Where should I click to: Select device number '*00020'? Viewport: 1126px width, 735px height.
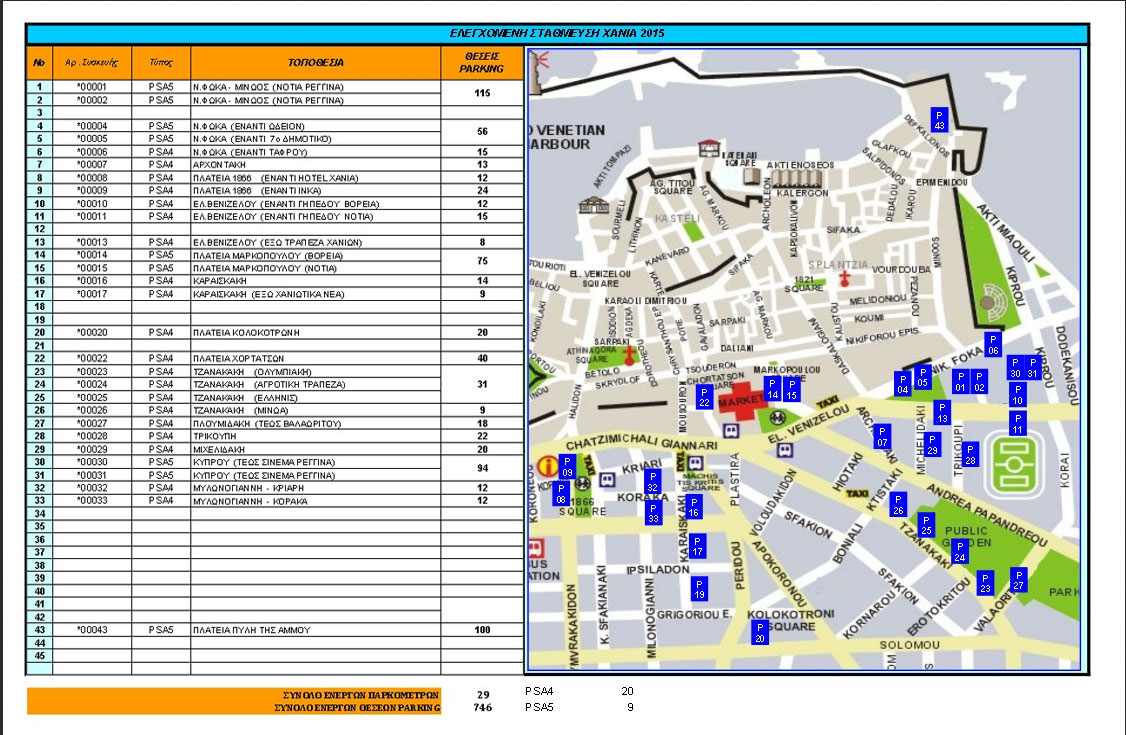coord(92,333)
